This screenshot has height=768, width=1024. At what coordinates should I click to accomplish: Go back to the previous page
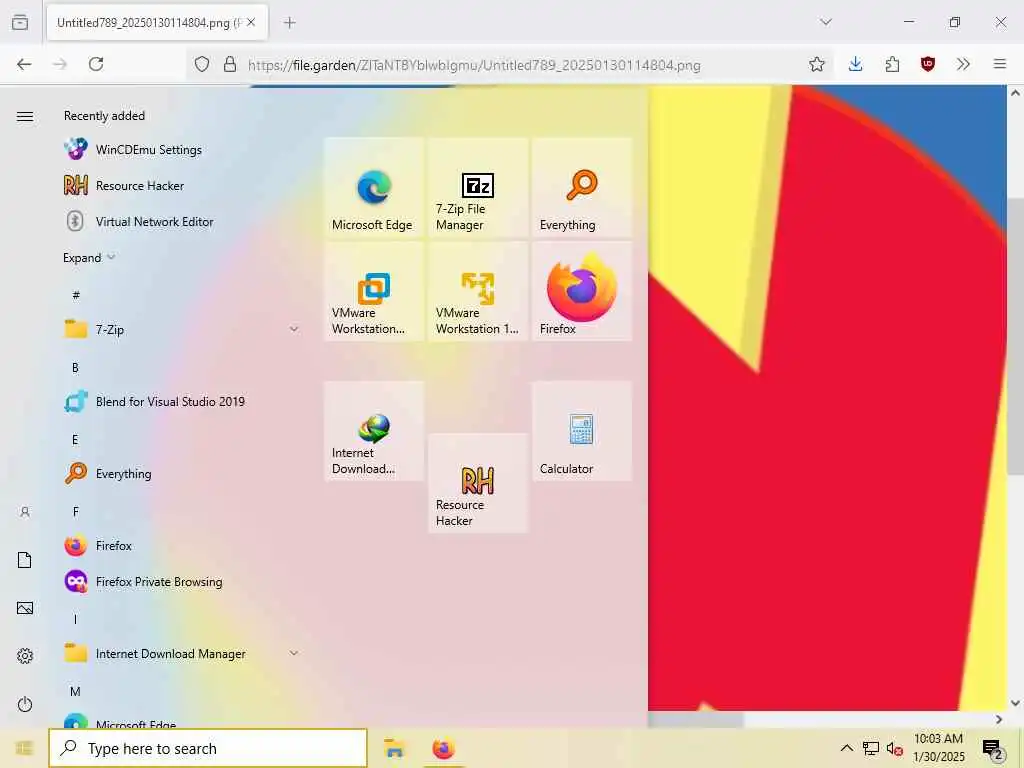[x=24, y=64]
